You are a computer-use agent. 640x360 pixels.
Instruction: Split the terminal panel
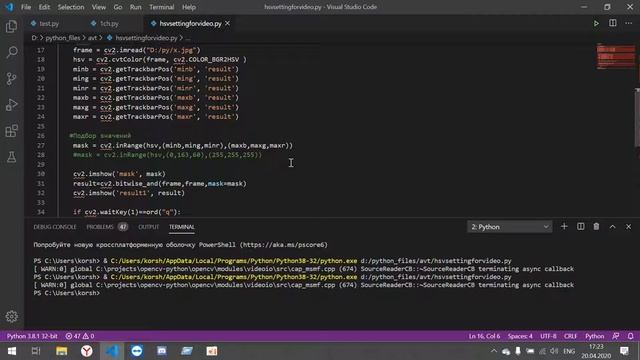point(580,227)
